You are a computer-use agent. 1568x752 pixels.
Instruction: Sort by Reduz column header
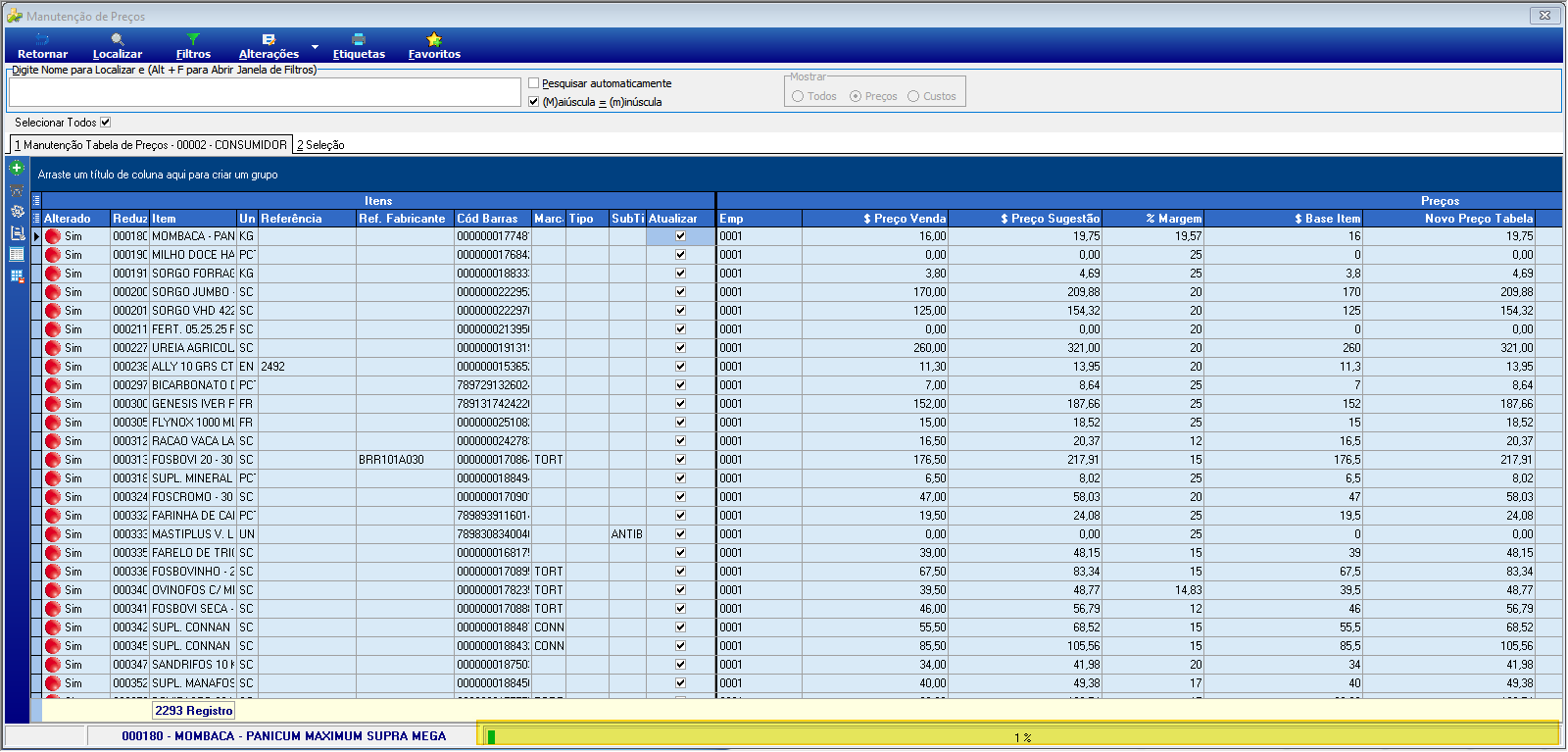(x=129, y=219)
